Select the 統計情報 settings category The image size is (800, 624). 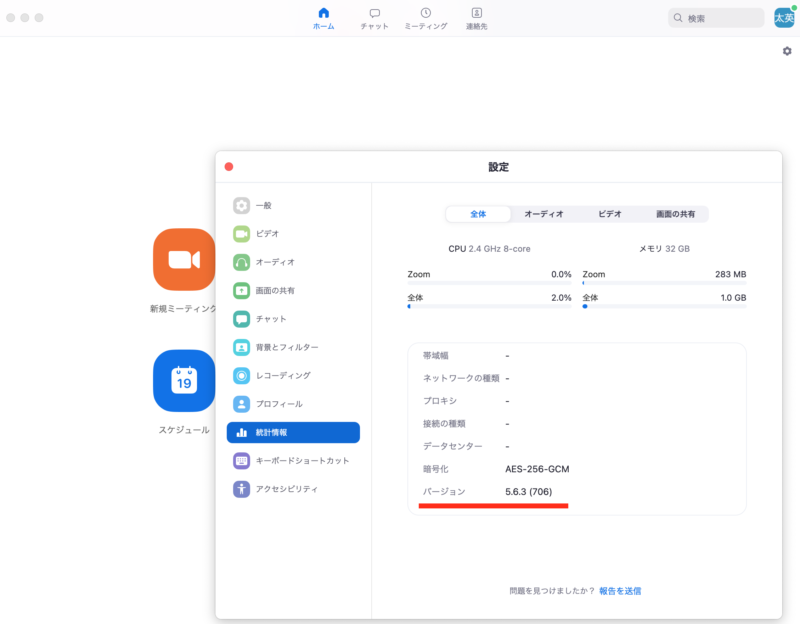[293, 432]
